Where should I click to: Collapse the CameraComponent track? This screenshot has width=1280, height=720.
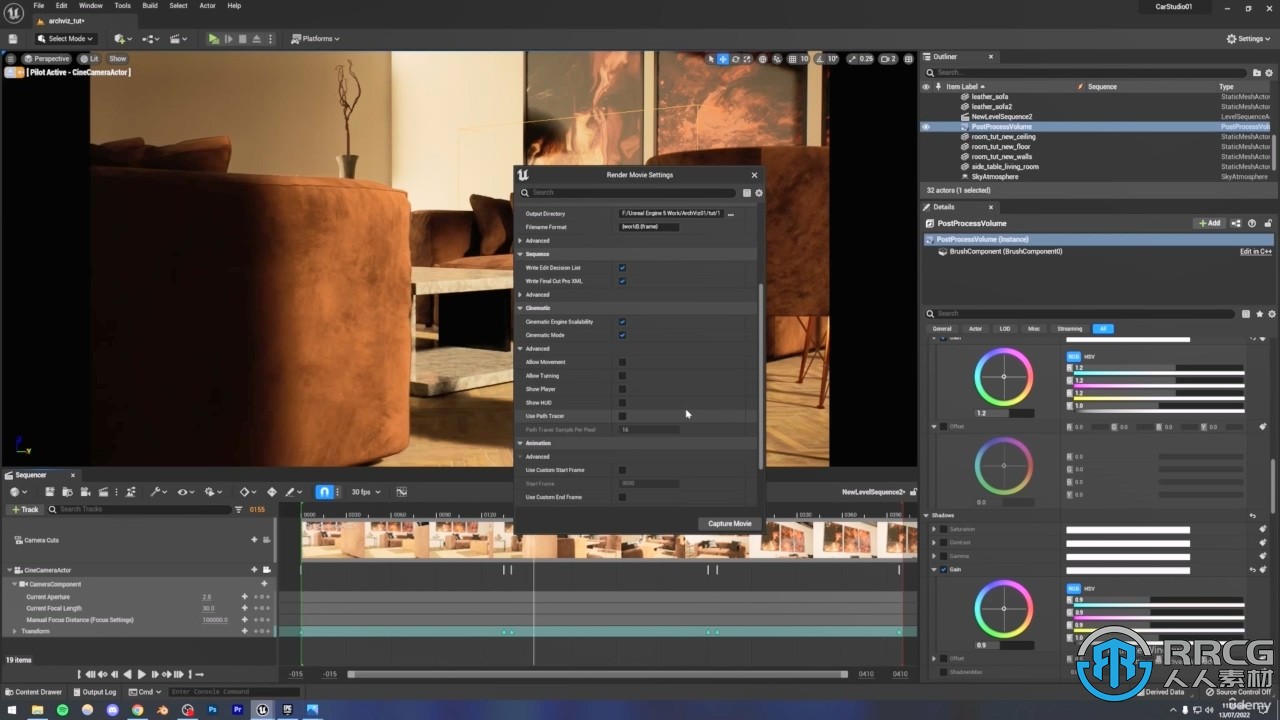pyautogui.click(x=14, y=584)
